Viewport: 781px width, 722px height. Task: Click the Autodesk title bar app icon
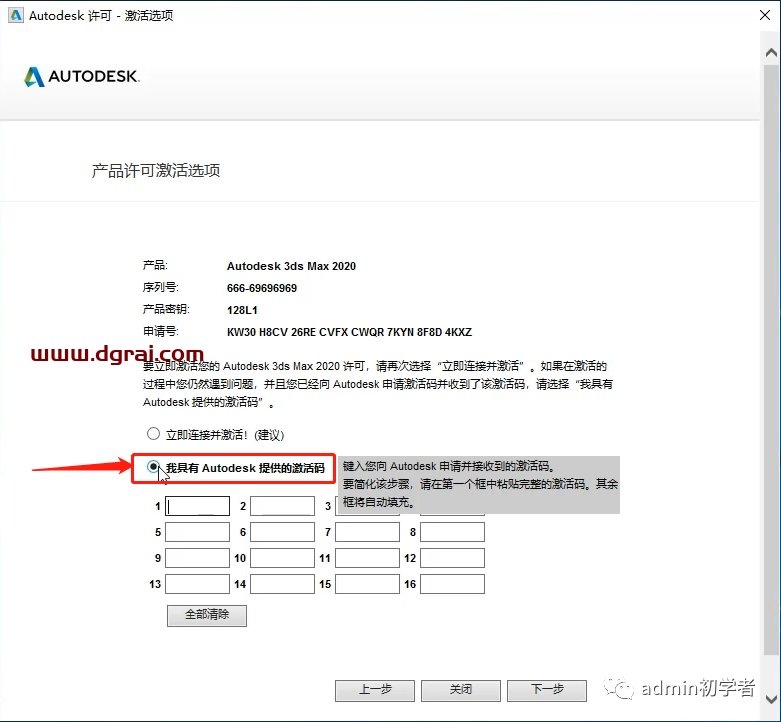(x=16, y=15)
